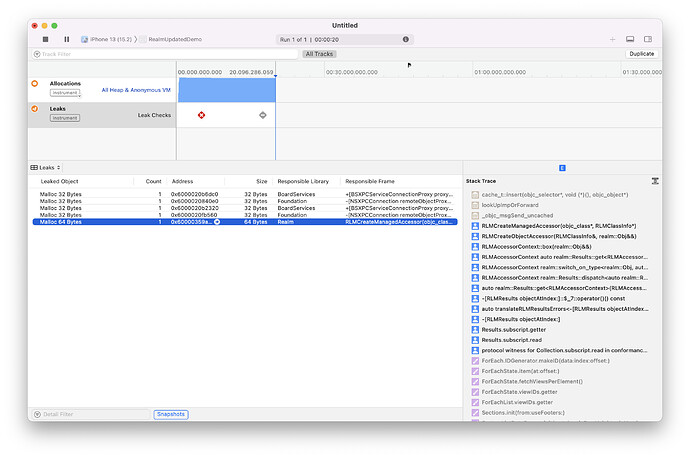
Task: Click the Snapshots button
Action: (x=171, y=414)
